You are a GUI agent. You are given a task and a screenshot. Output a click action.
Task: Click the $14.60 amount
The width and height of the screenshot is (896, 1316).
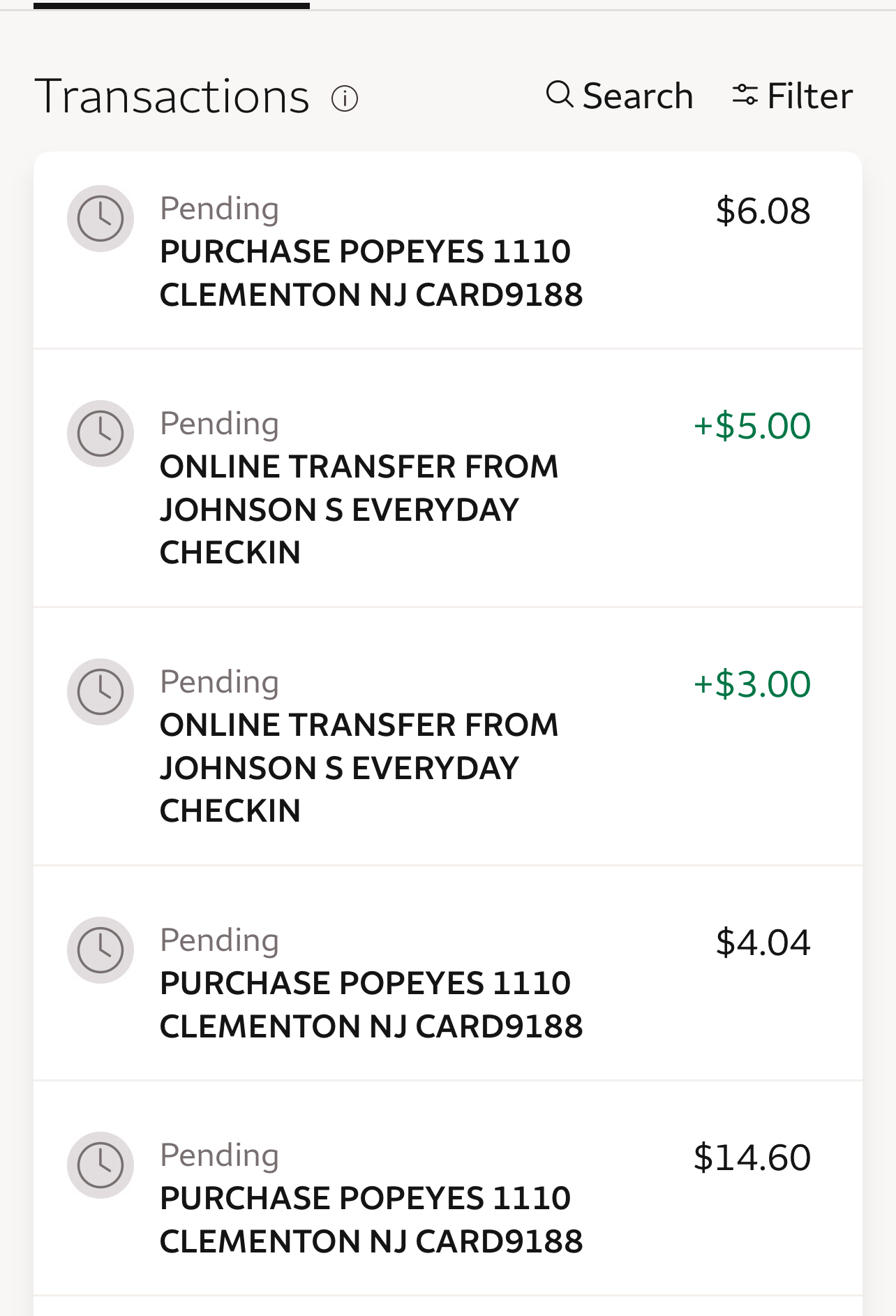[x=752, y=1158]
